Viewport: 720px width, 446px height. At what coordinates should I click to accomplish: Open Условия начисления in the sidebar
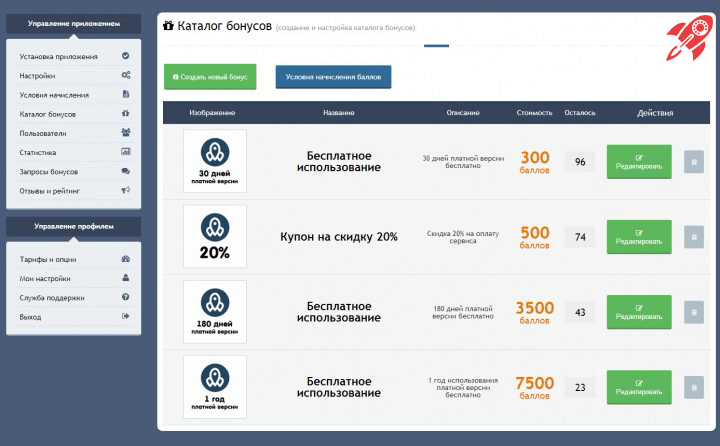click(54, 95)
